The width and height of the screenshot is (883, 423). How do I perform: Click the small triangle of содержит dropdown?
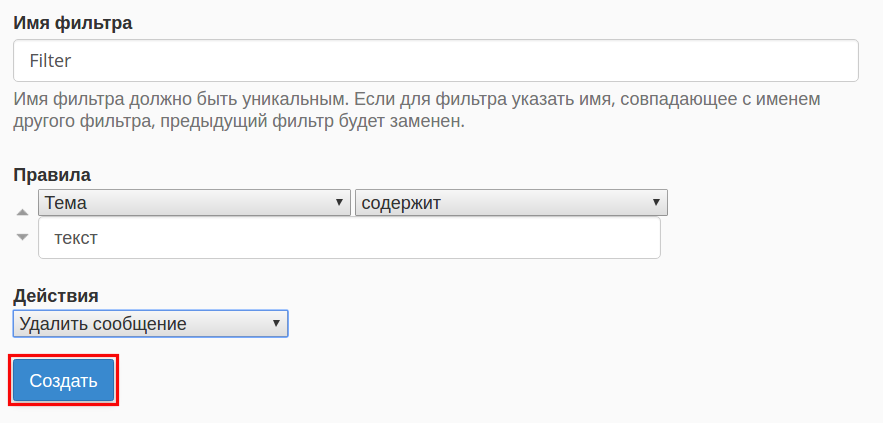656,202
